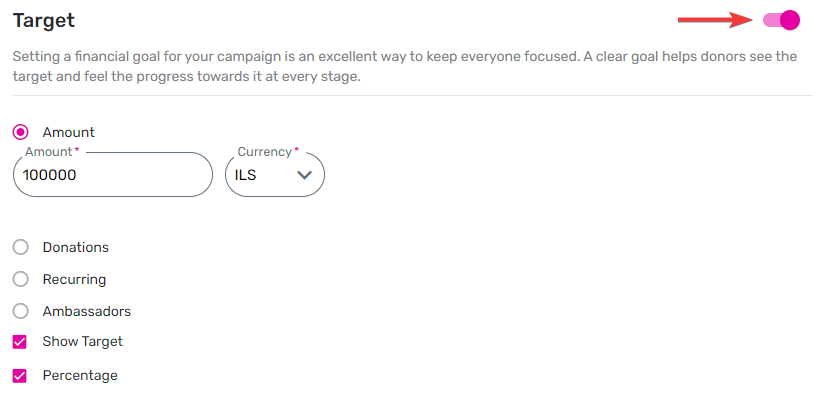Click the Target section heading
This screenshot has height=395, width=824.
tap(44, 20)
